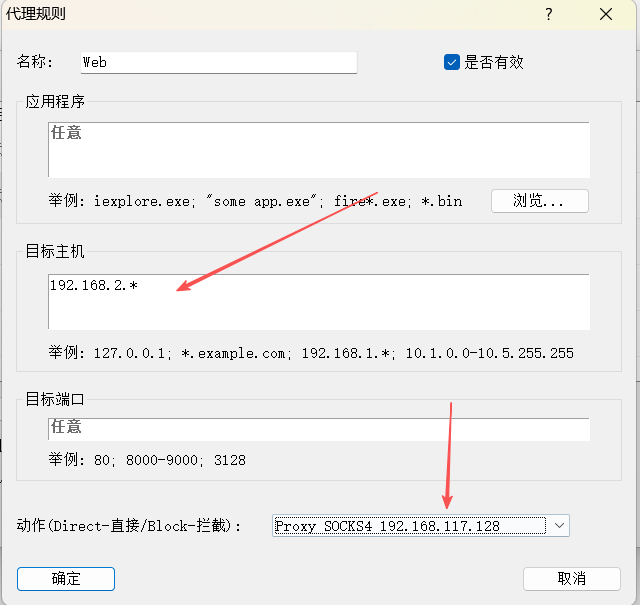
Task: Click the 应用程序 text area showing 任意
Action: point(319,150)
